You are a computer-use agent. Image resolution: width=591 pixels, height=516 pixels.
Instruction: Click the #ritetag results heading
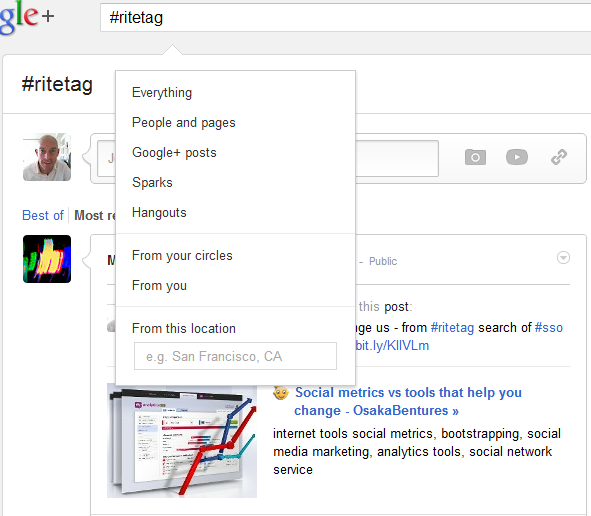point(57,84)
